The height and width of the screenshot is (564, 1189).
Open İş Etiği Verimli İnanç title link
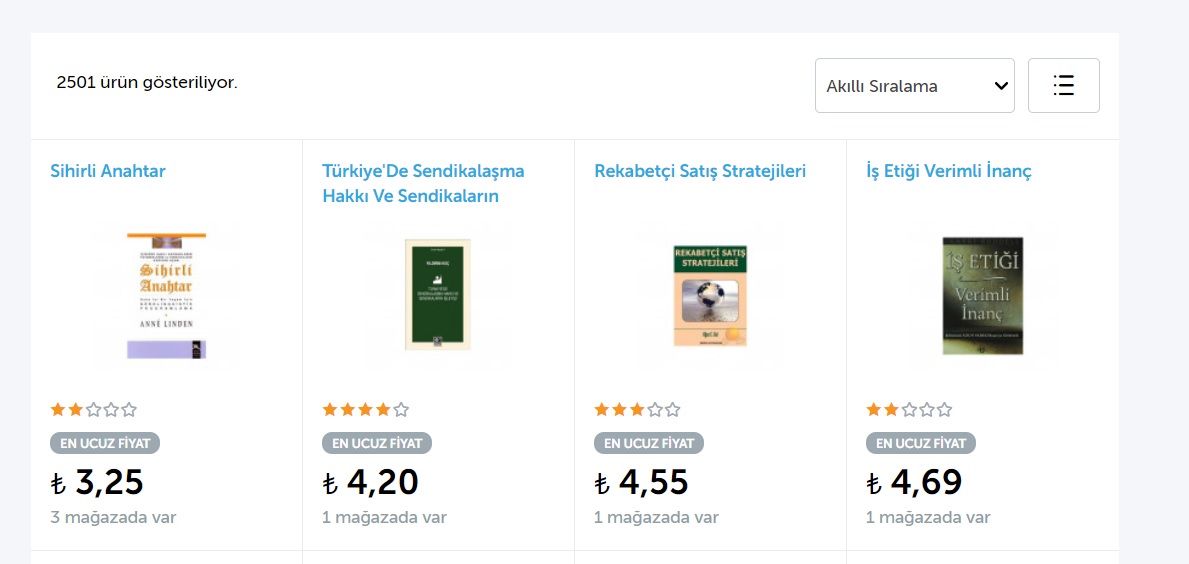pyautogui.click(x=949, y=171)
